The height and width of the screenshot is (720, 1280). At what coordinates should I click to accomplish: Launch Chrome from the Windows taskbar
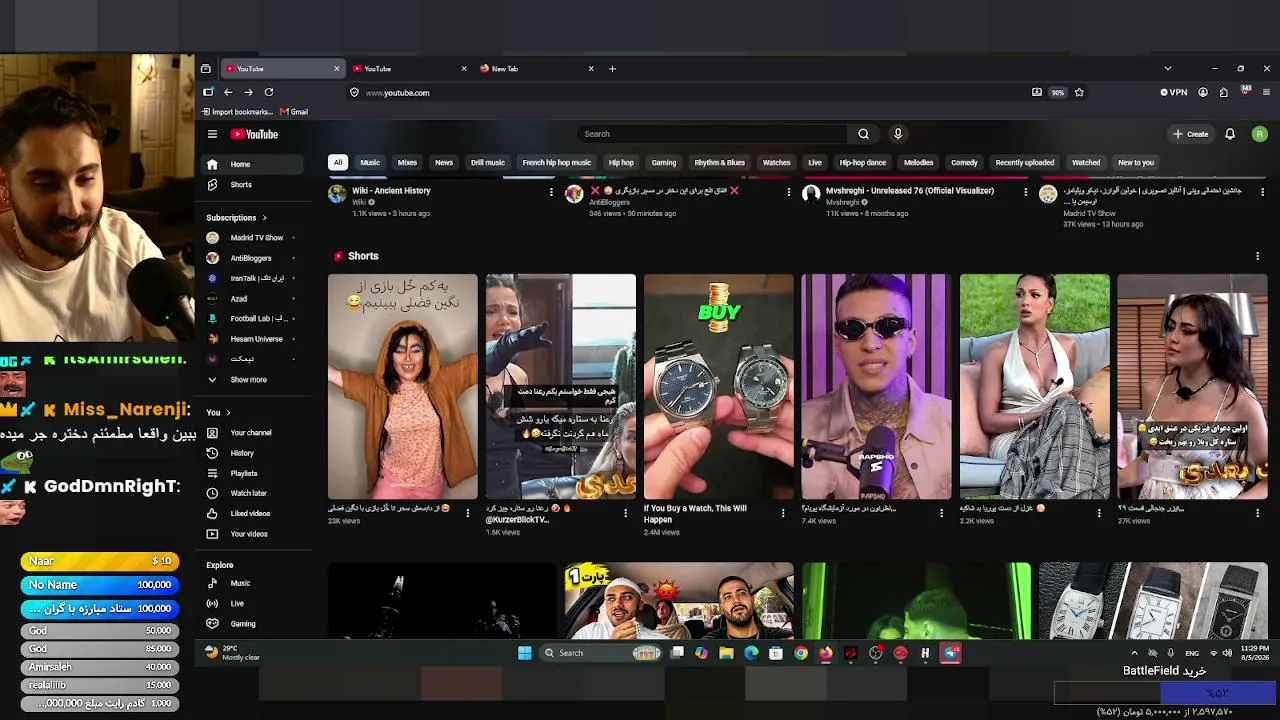click(x=801, y=653)
